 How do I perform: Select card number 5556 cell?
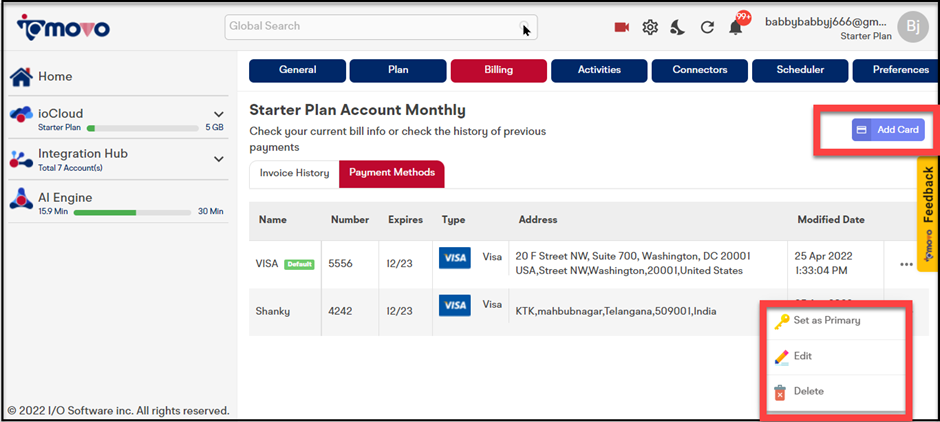pyautogui.click(x=340, y=264)
